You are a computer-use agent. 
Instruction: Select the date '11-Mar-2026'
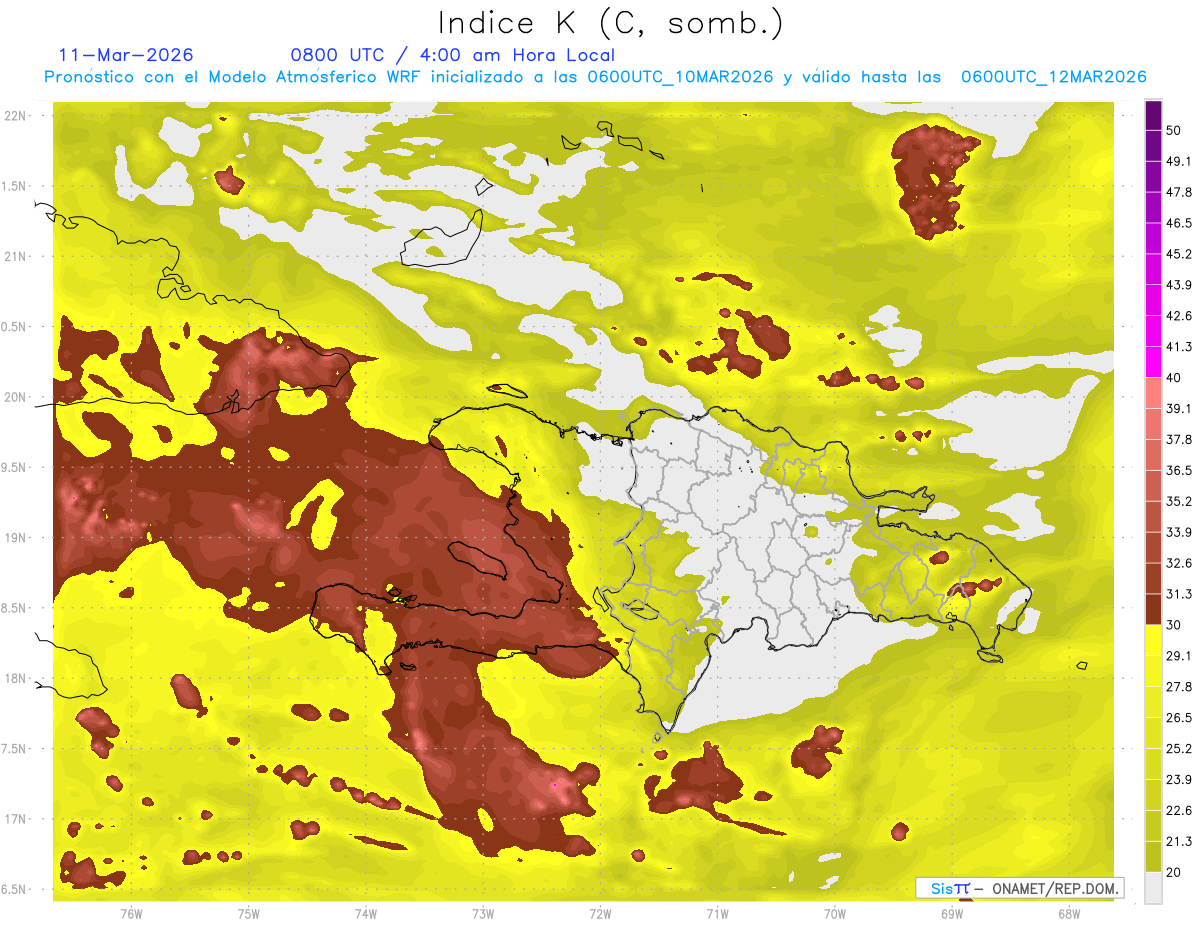(x=126, y=55)
